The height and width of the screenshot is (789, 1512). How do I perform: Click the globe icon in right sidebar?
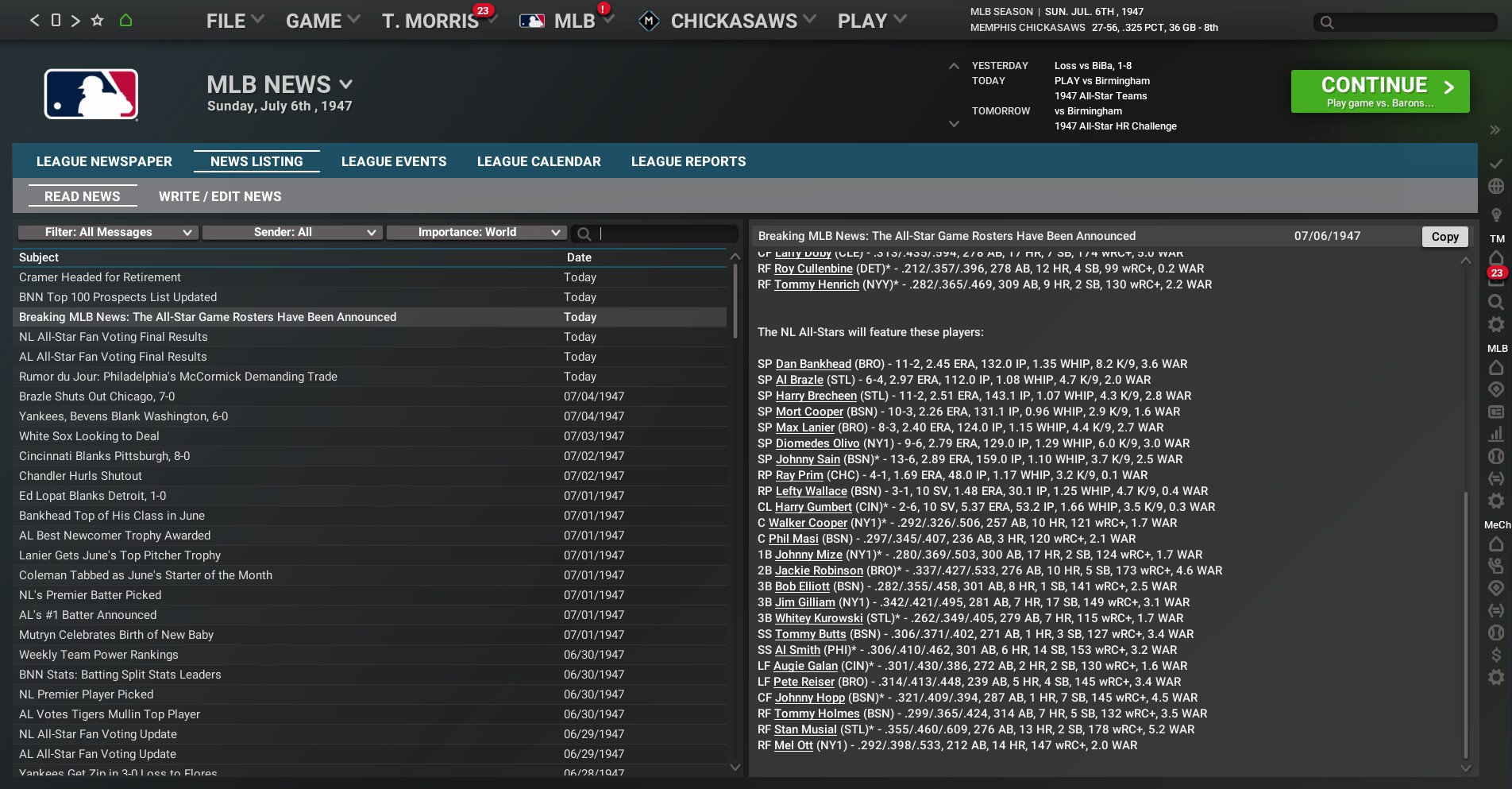[x=1496, y=187]
